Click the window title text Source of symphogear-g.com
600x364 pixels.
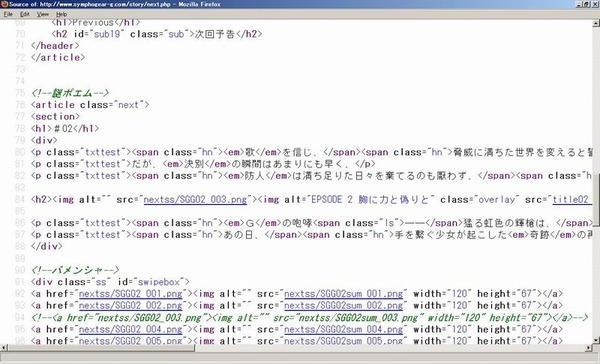click(x=115, y=4)
